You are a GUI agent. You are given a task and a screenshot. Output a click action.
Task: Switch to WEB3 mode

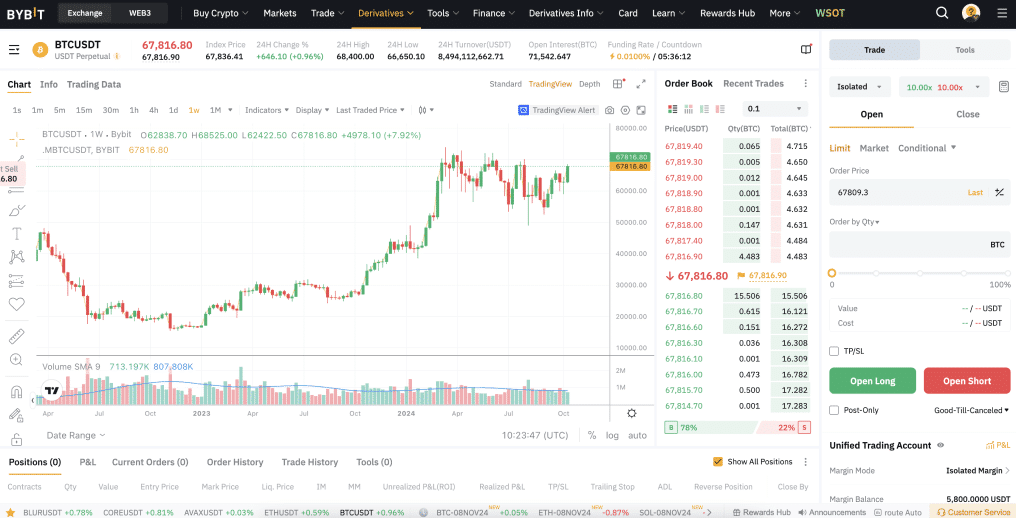139,13
